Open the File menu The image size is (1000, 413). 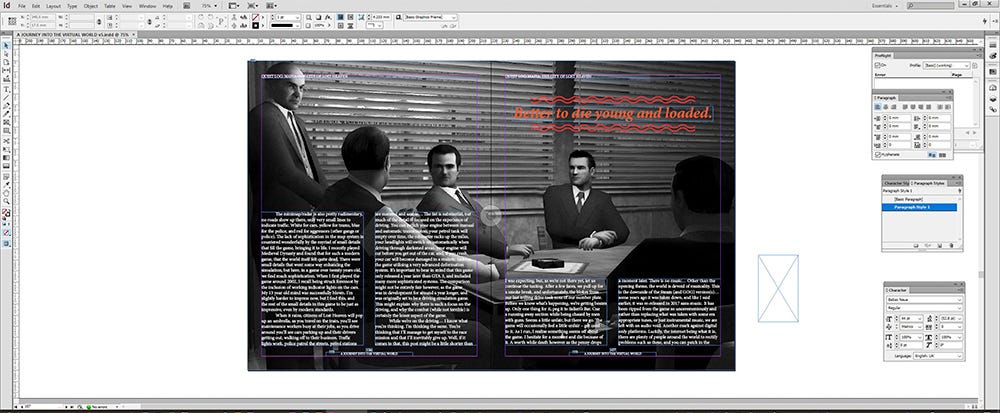(22, 6)
